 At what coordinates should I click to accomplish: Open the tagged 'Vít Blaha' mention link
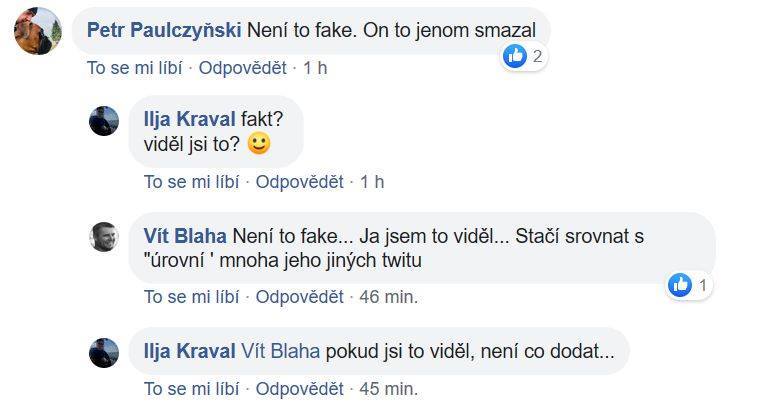pyautogui.click(x=280, y=351)
